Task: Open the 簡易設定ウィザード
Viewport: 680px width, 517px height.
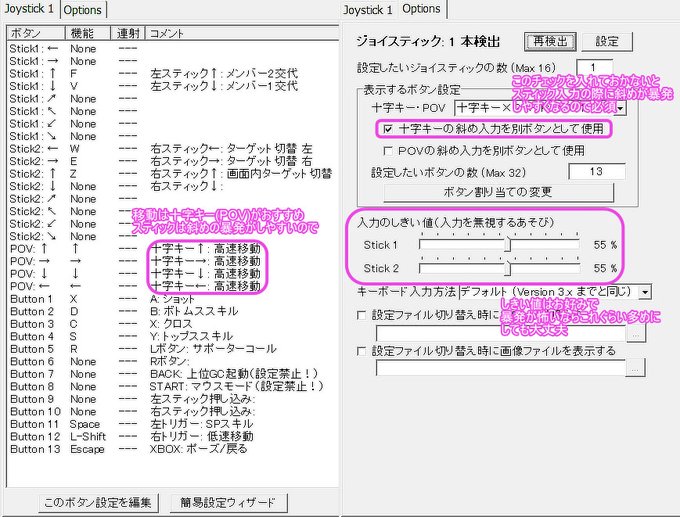Action: [229, 502]
